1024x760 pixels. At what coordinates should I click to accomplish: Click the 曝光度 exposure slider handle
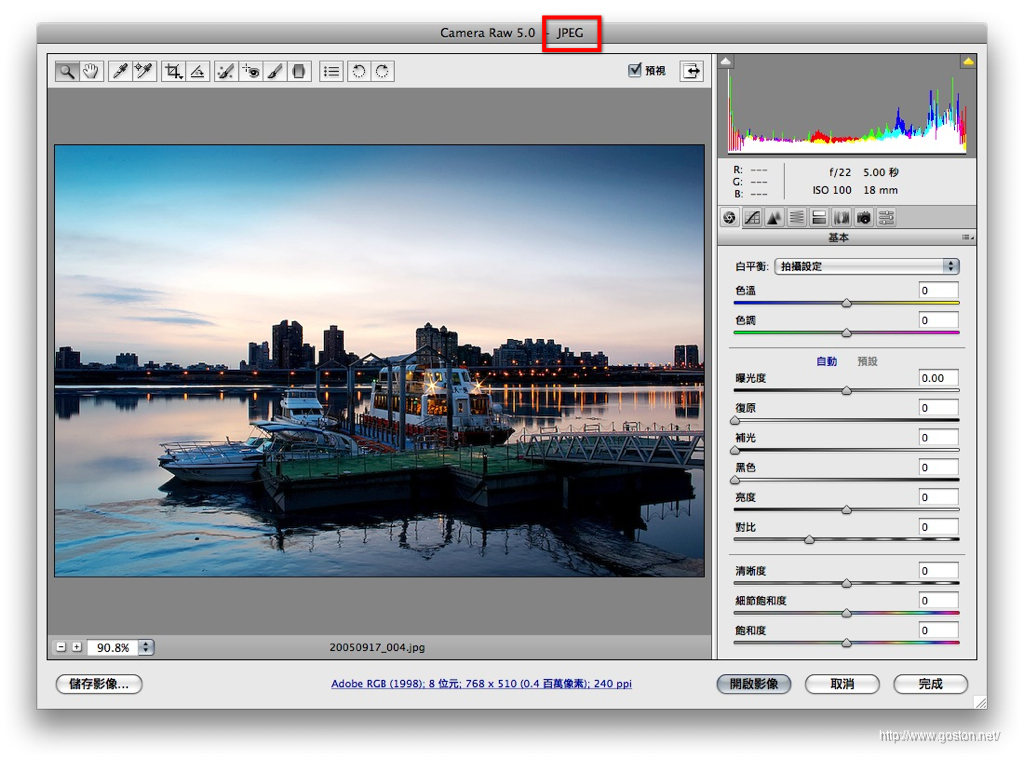847,391
